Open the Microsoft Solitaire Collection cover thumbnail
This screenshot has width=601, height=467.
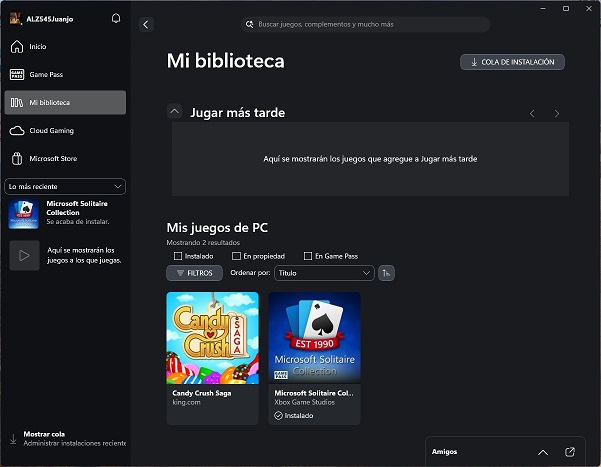(x=314, y=338)
